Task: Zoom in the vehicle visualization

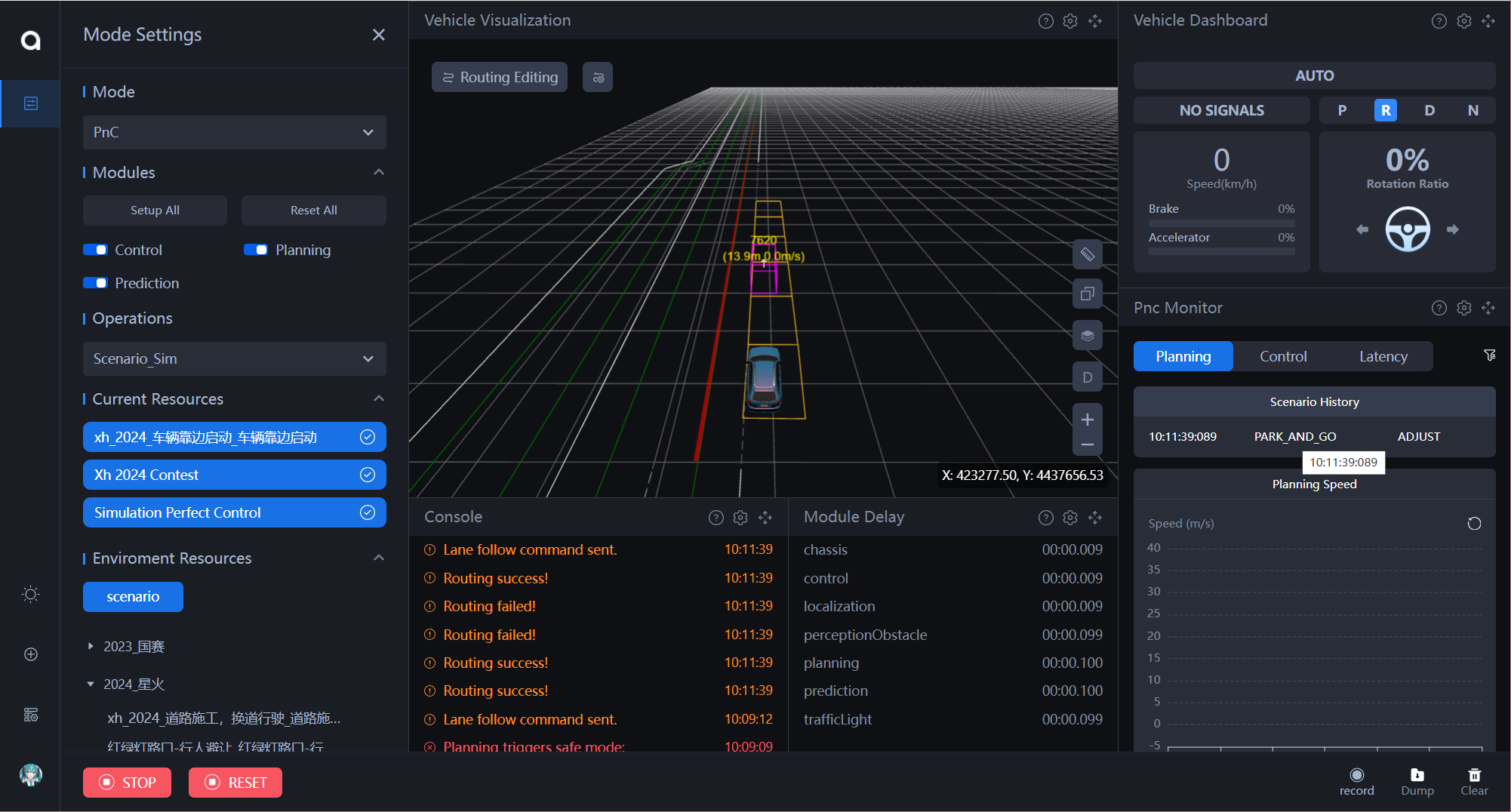Action: 1087,420
